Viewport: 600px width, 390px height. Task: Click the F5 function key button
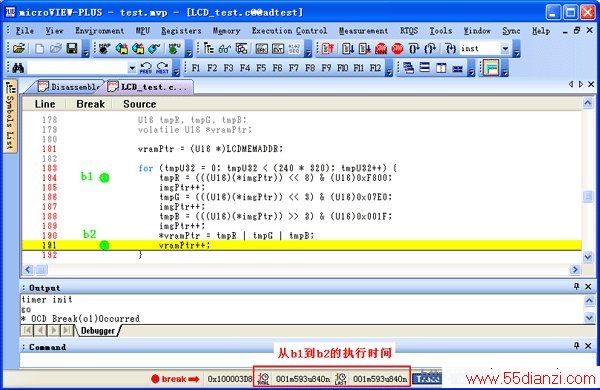click(261, 68)
